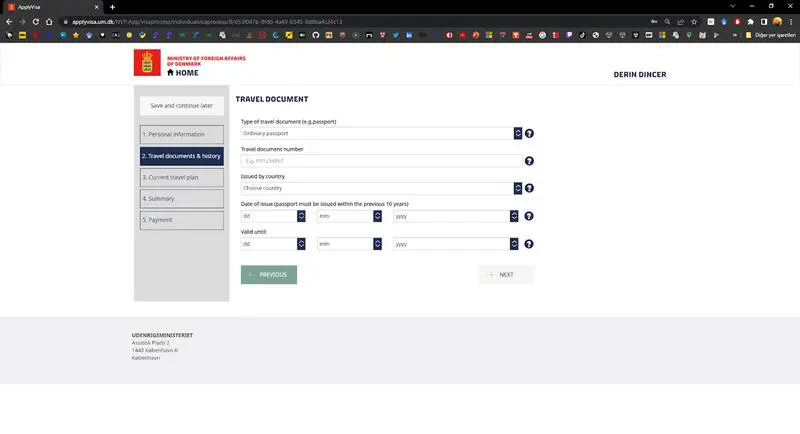This screenshot has height=434, width=800.
Task: Open help for issued by country
Action: pos(529,188)
